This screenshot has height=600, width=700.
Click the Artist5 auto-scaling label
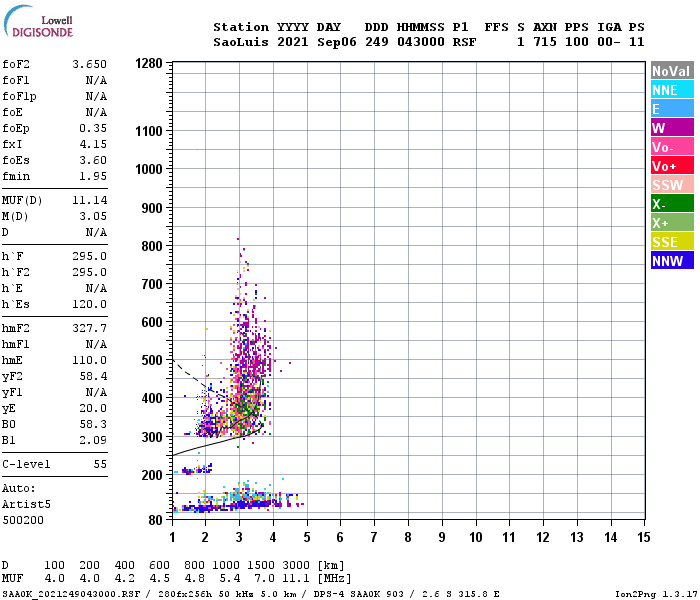click(x=26, y=504)
